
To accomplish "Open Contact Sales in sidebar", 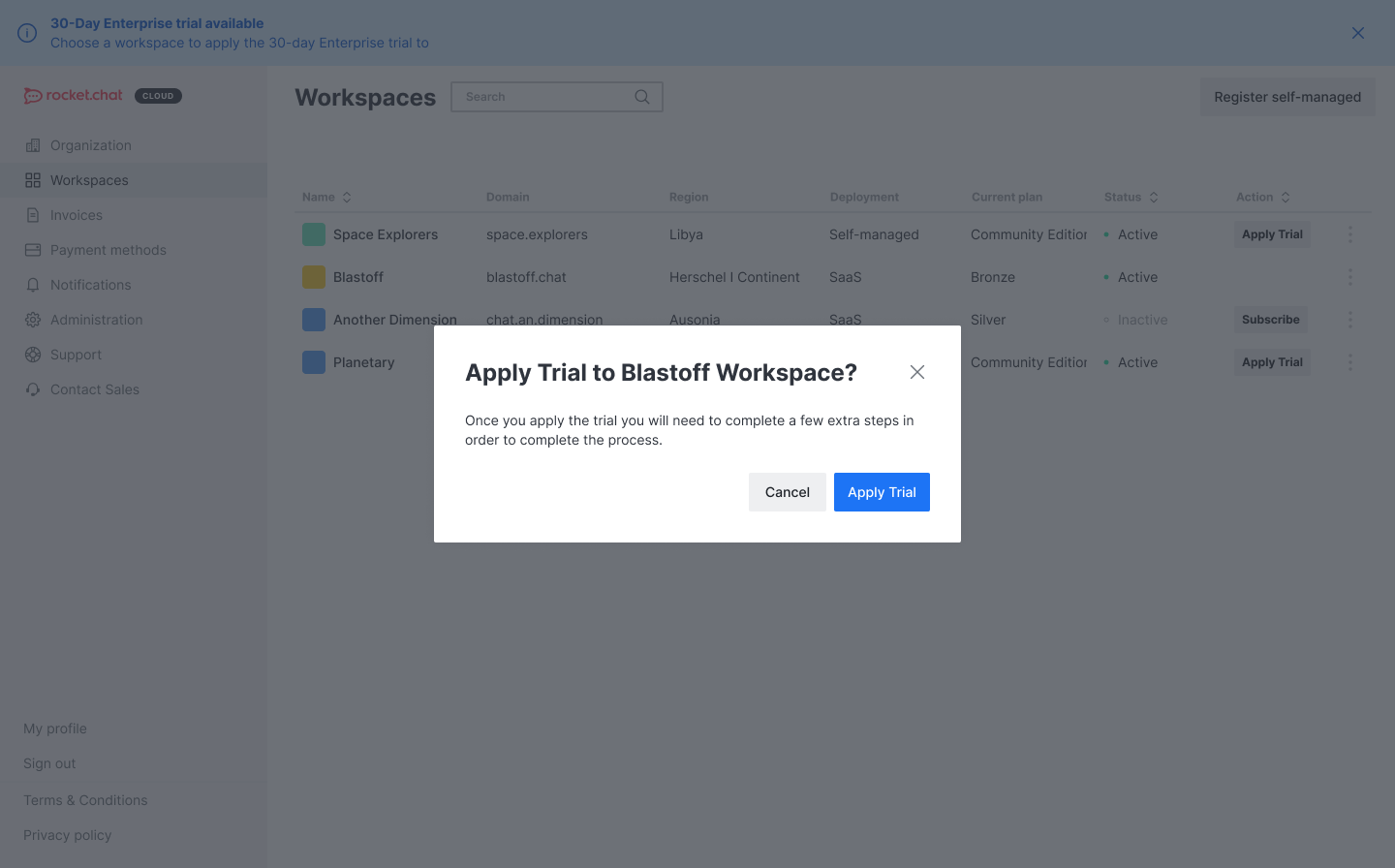I will tap(134, 389).
